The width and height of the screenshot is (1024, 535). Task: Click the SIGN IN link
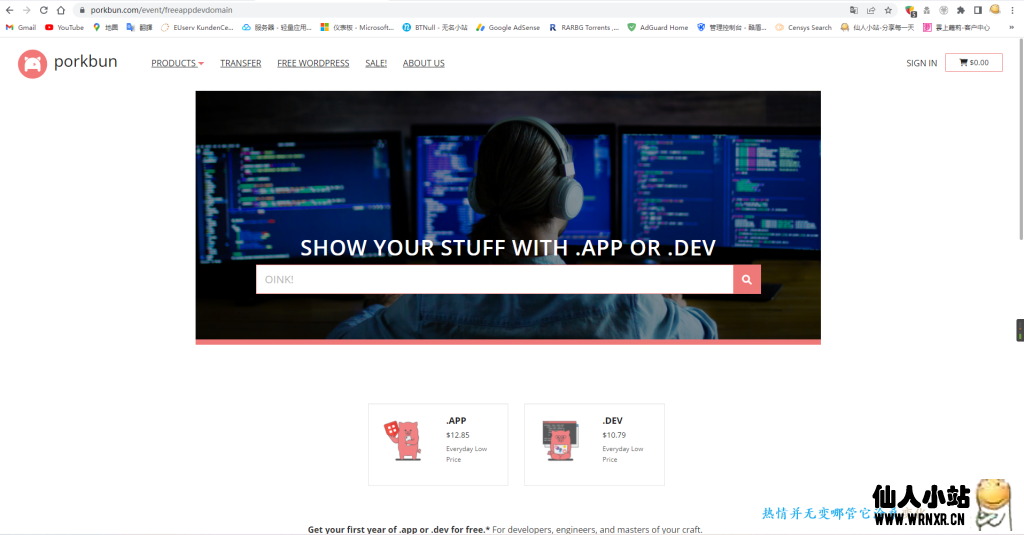click(x=921, y=63)
